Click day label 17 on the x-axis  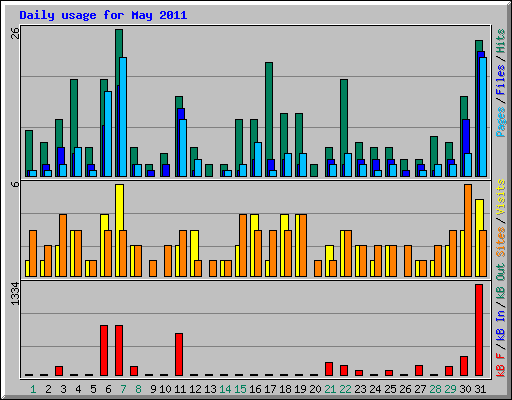tap(270, 389)
